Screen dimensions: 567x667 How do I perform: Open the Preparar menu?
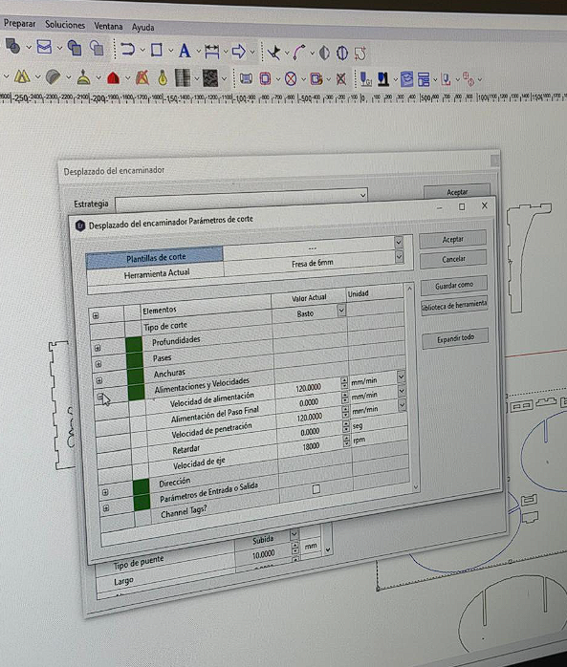pos(20,23)
